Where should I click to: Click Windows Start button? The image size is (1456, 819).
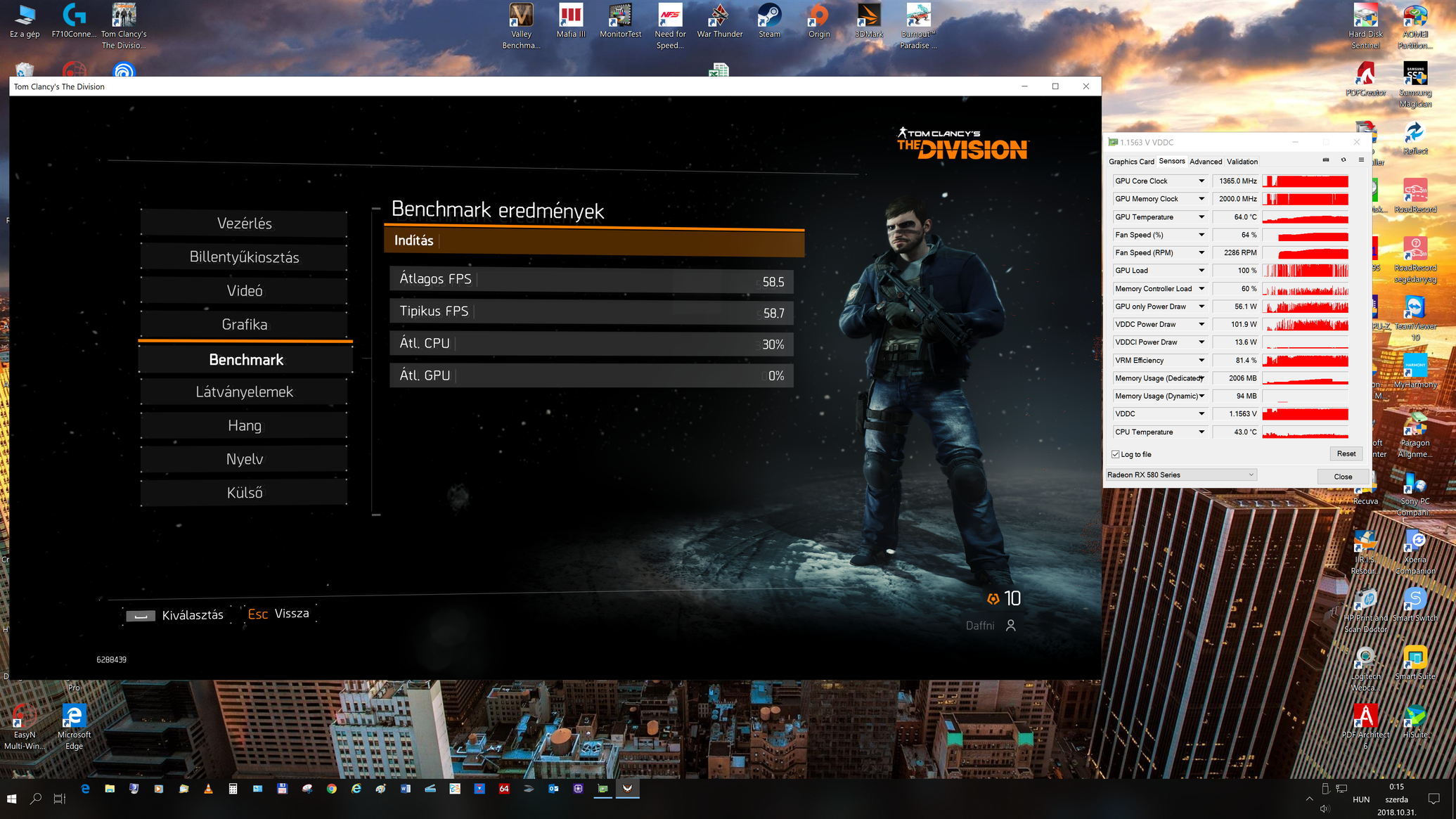(x=11, y=799)
